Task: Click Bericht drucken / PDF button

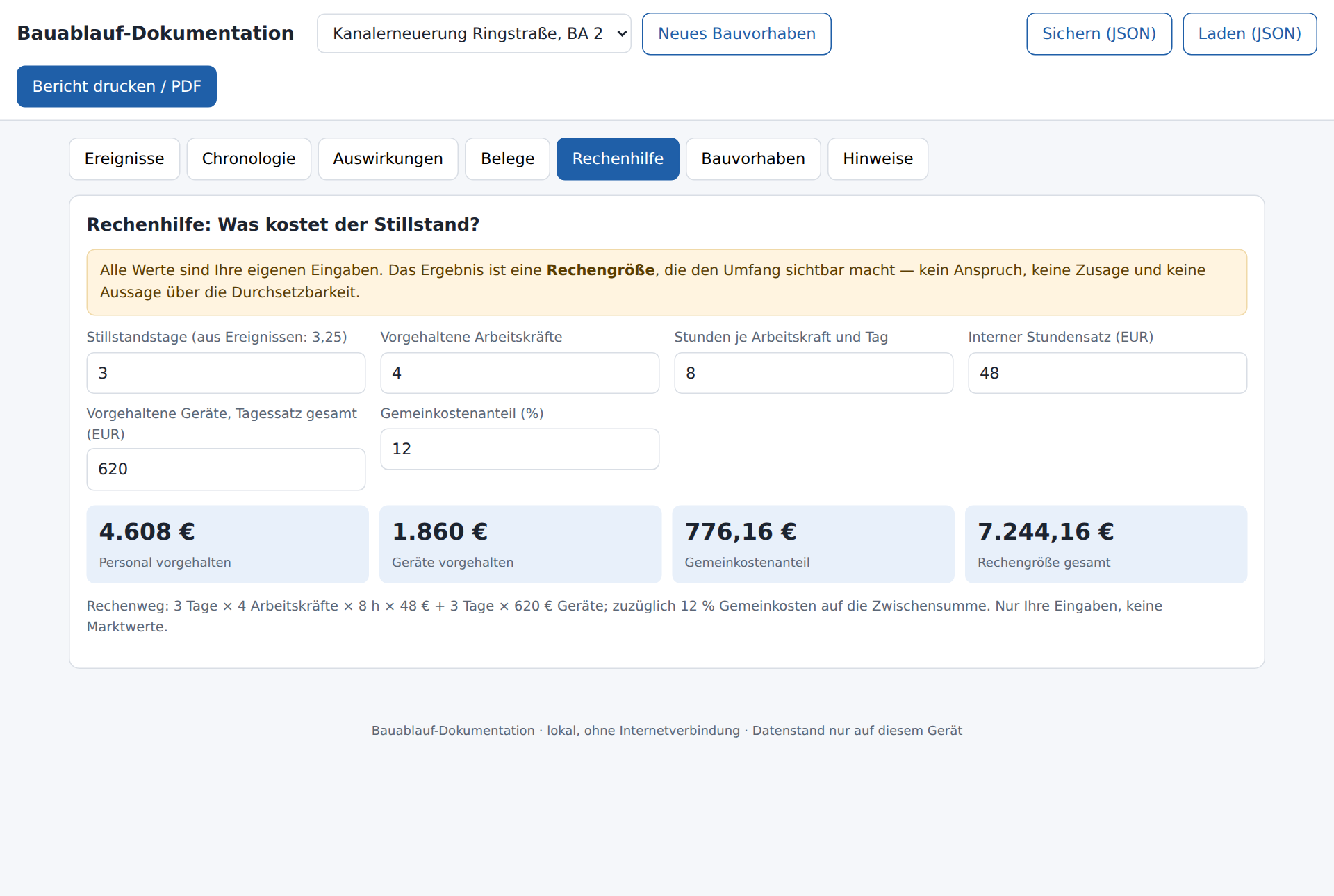Action: click(117, 86)
